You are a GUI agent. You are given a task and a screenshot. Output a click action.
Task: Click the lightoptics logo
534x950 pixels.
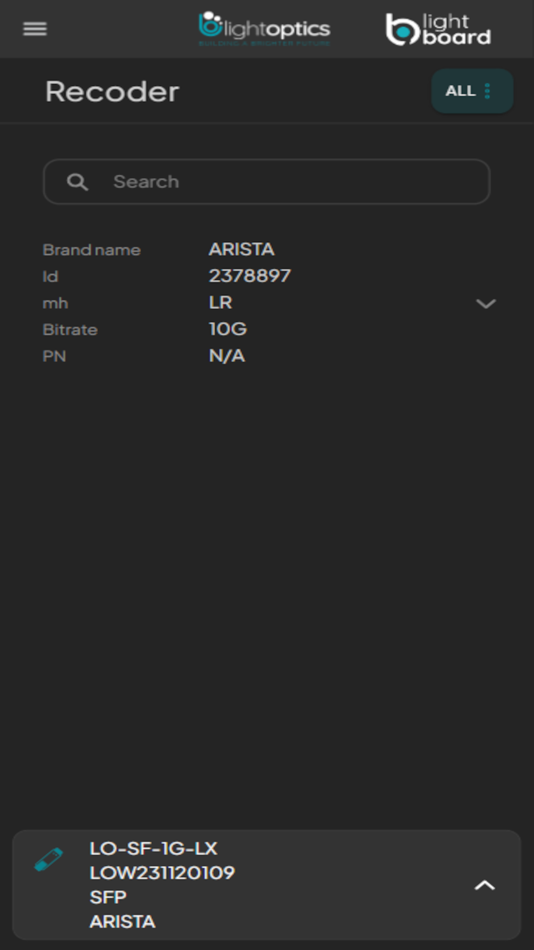coord(264,28)
